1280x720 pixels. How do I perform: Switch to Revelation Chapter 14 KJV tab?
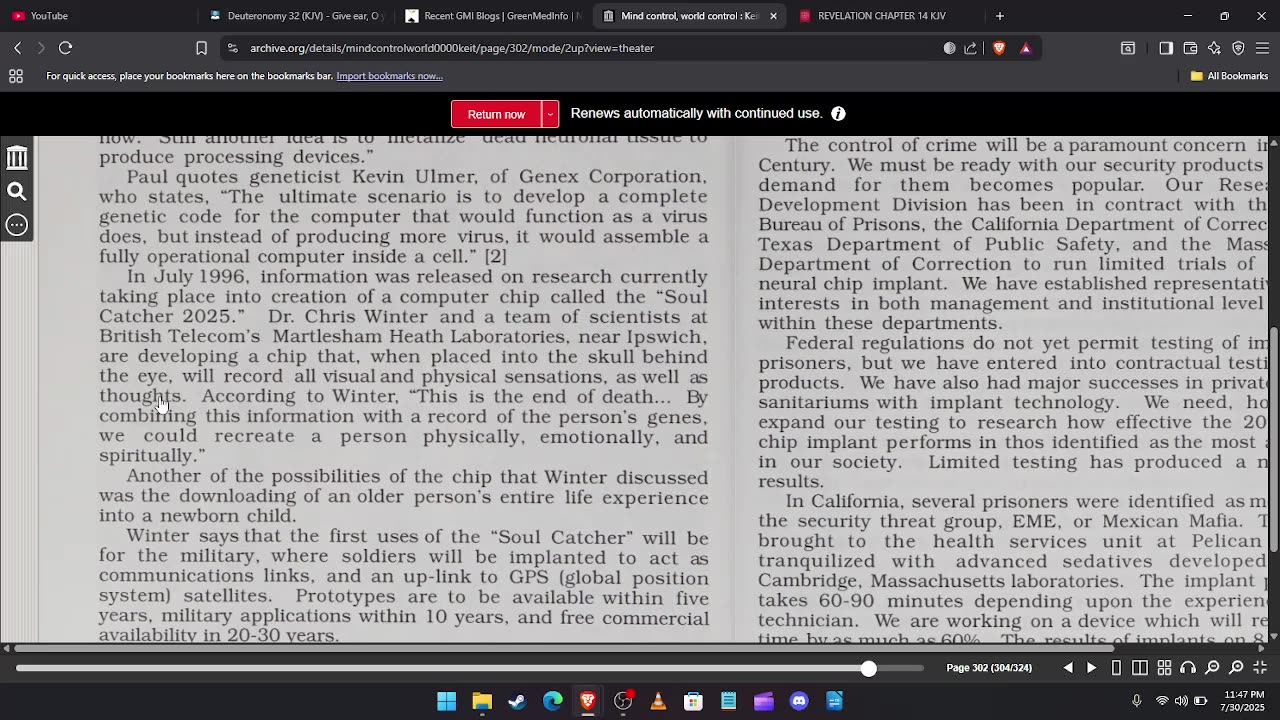click(x=880, y=16)
